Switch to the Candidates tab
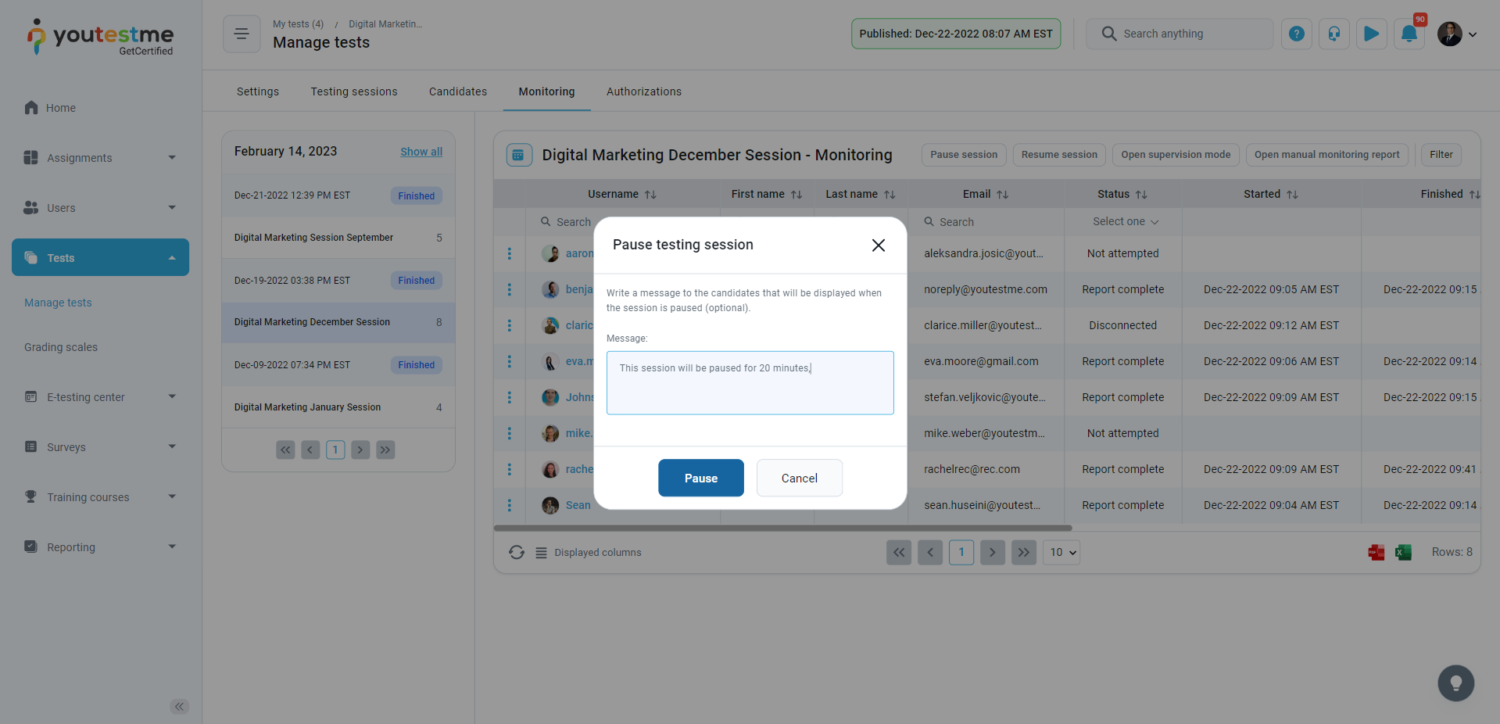 click(458, 91)
